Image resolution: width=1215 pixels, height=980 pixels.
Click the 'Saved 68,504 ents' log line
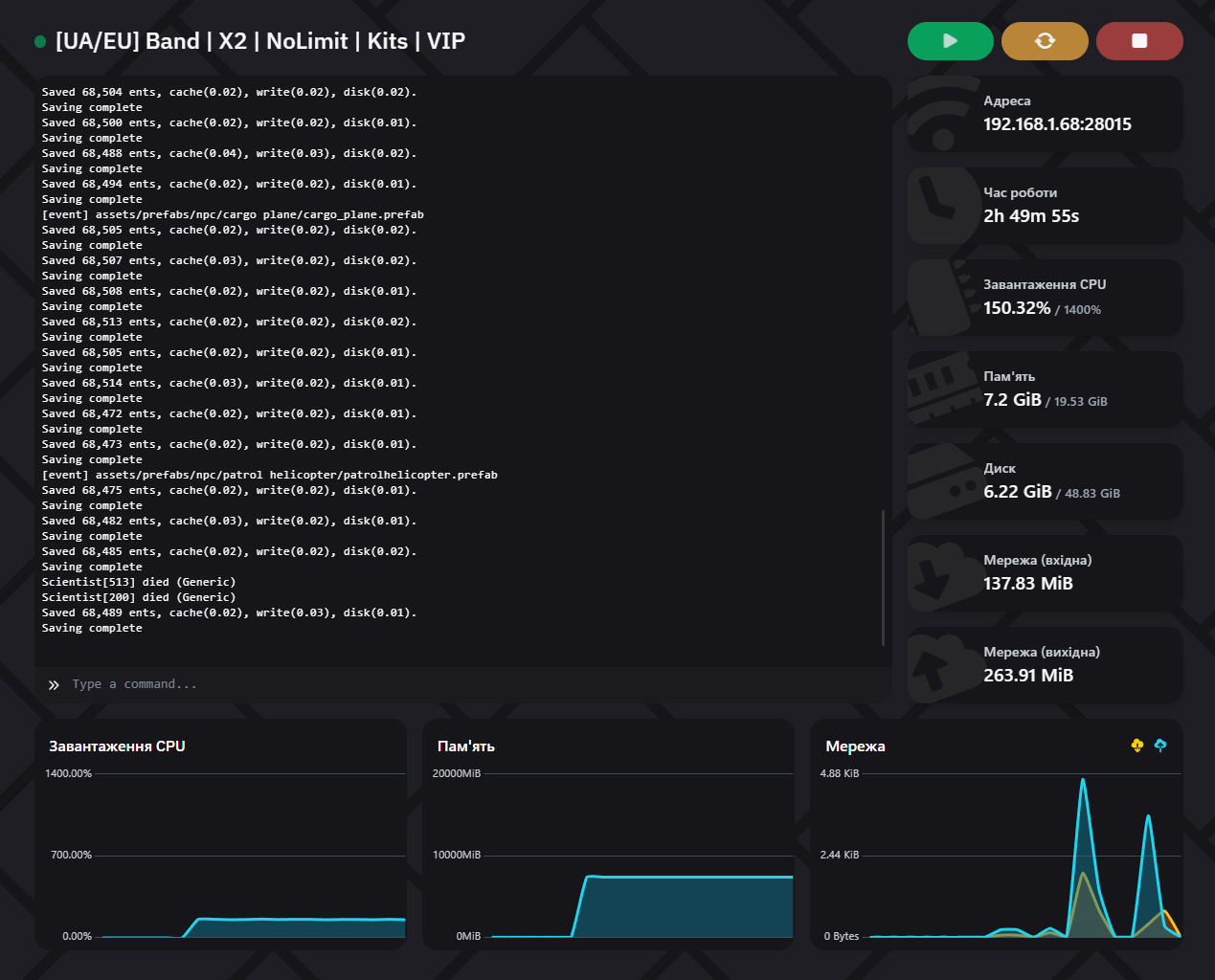click(x=229, y=92)
